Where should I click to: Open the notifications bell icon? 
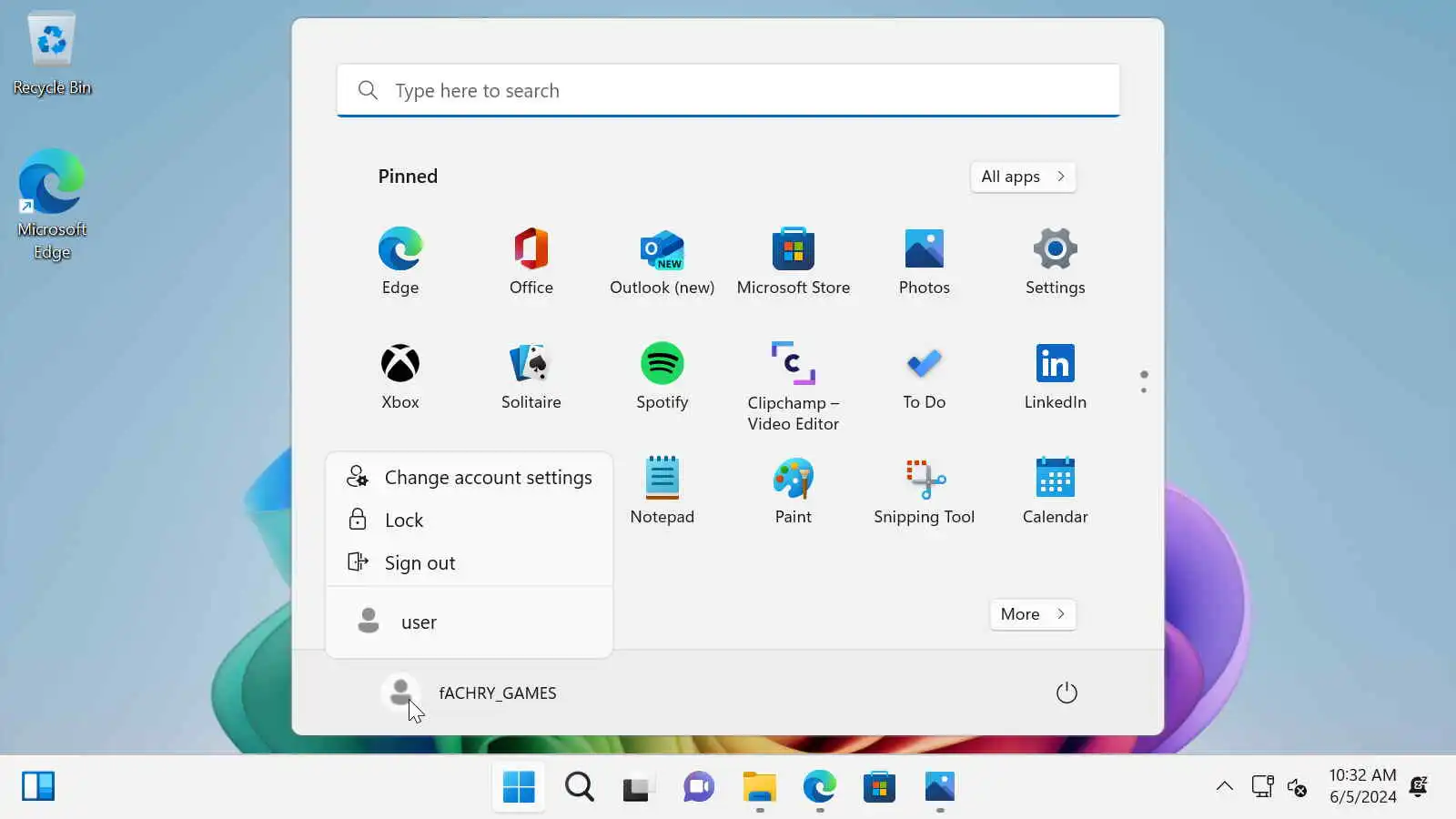(1419, 786)
